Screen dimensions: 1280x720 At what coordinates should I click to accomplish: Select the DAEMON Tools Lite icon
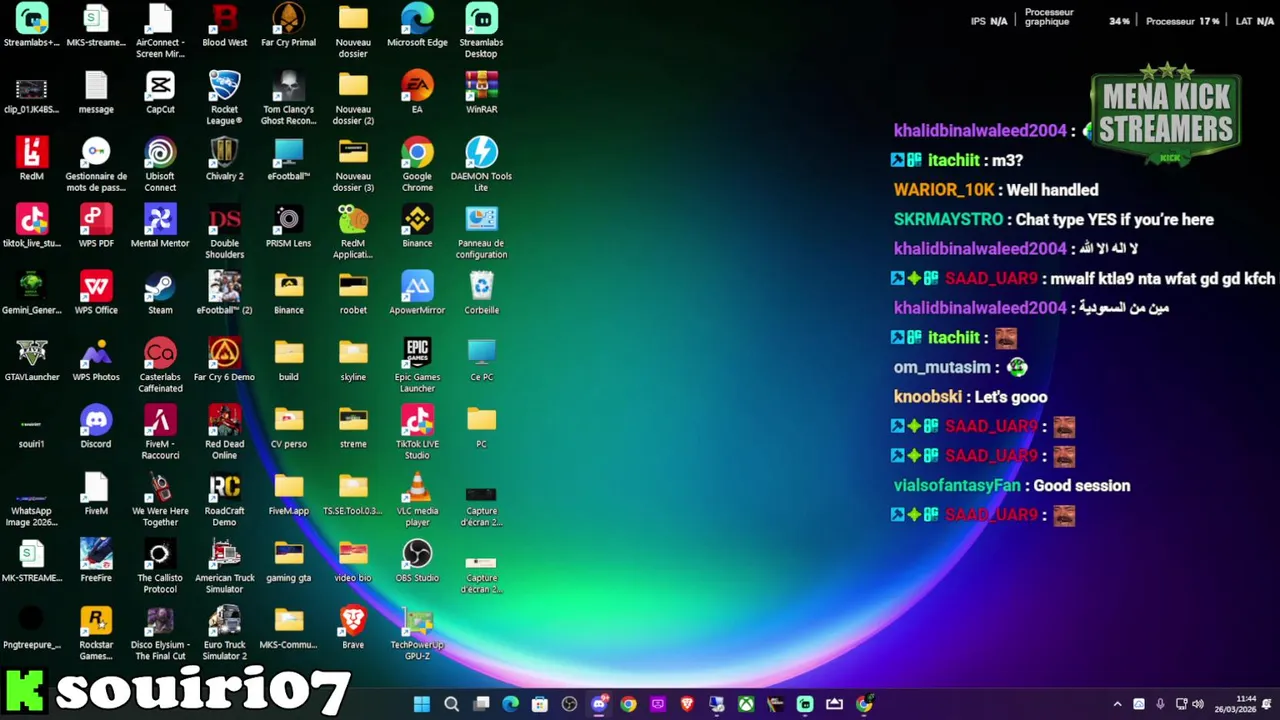[x=481, y=165]
